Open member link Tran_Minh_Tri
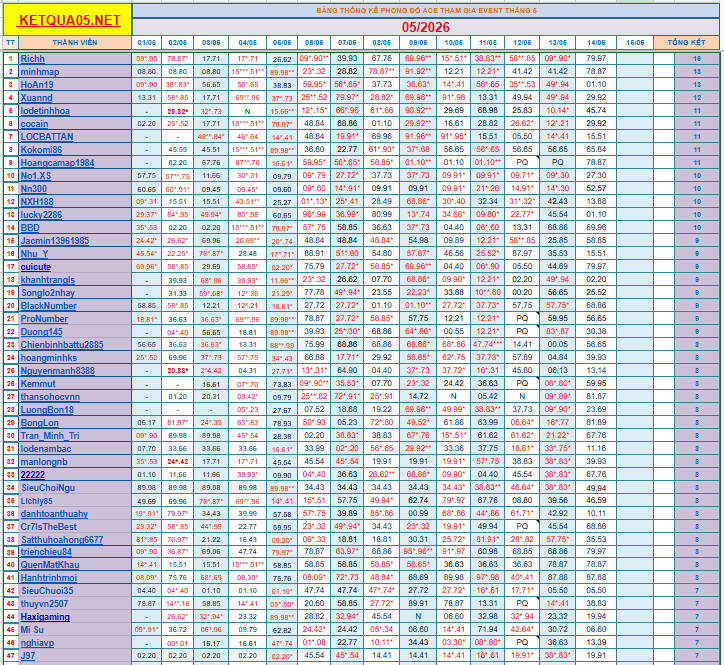724x665 pixels. [50, 435]
